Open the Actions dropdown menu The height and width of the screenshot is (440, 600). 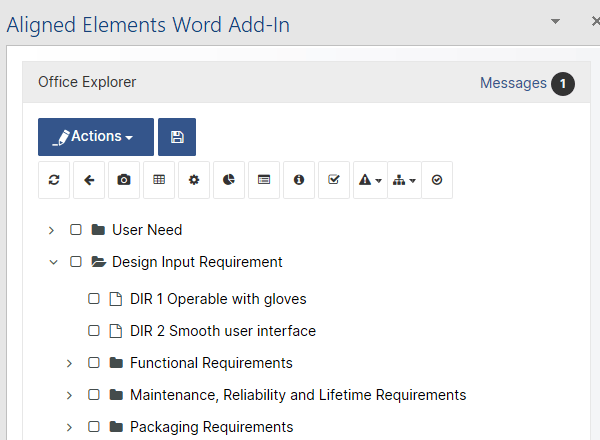pyautogui.click(x=96, y=137)
